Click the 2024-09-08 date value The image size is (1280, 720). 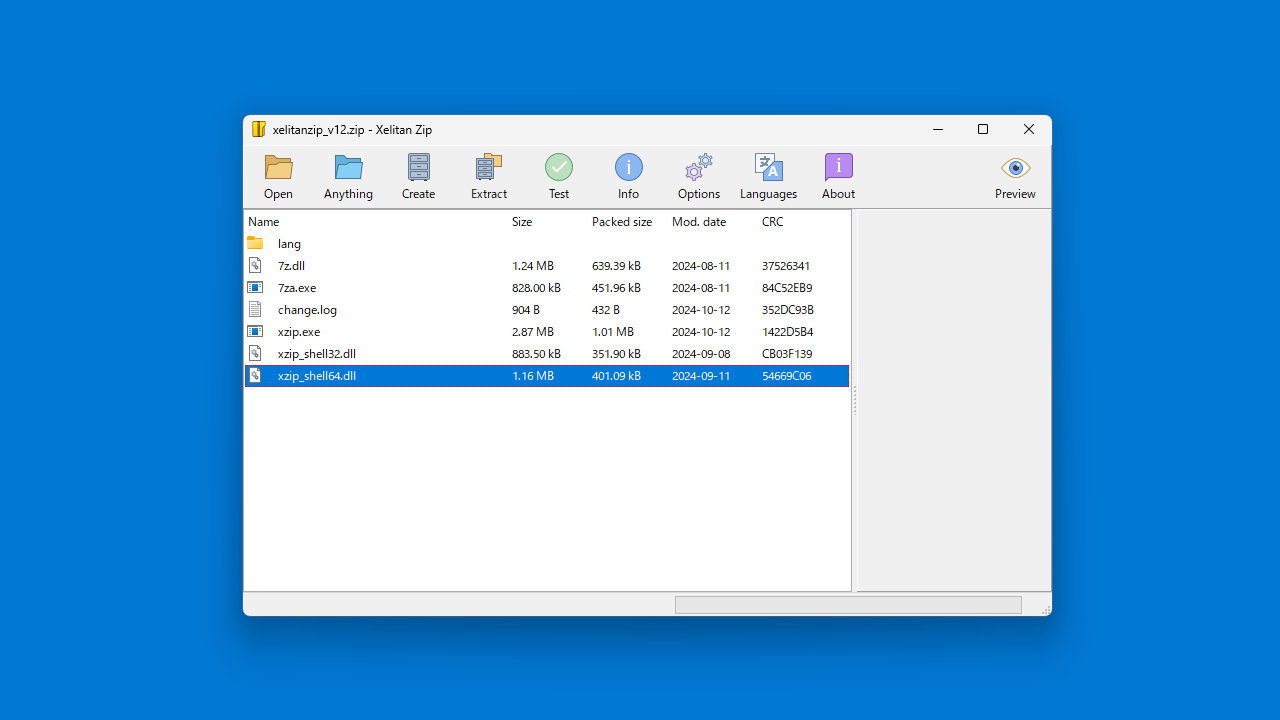(701, 354)
